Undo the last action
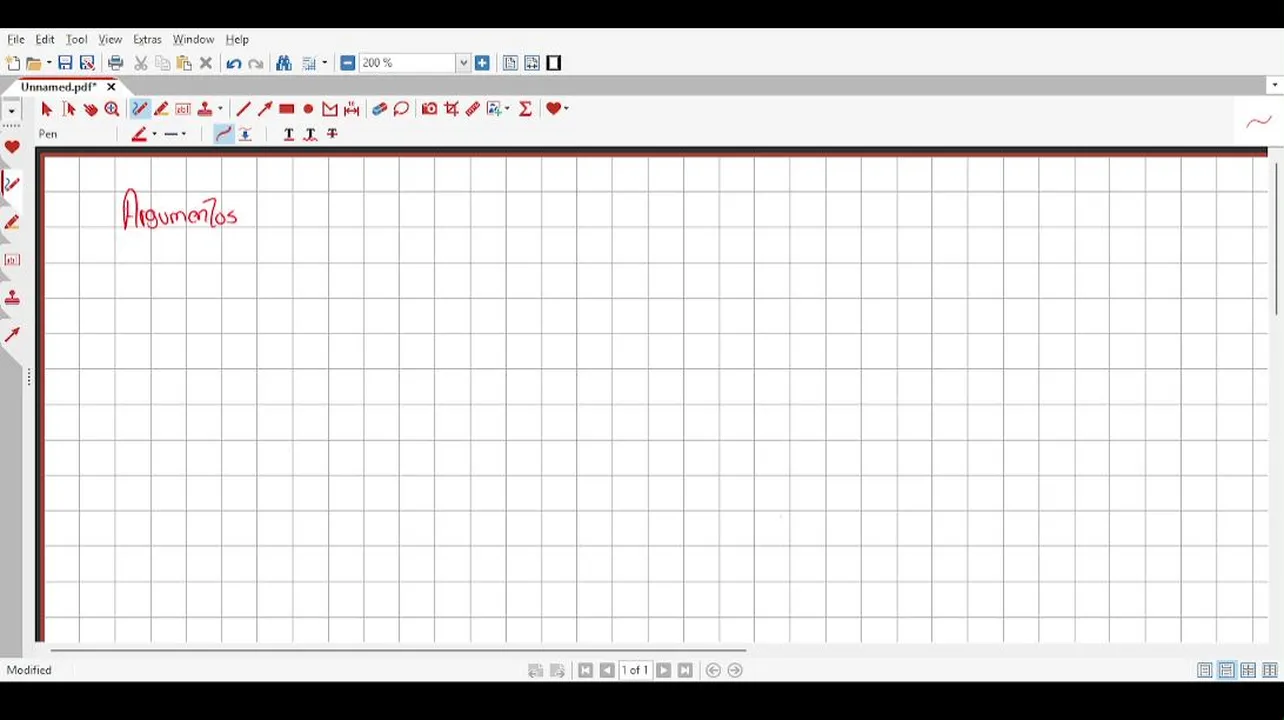 click(x=234, y=63)
